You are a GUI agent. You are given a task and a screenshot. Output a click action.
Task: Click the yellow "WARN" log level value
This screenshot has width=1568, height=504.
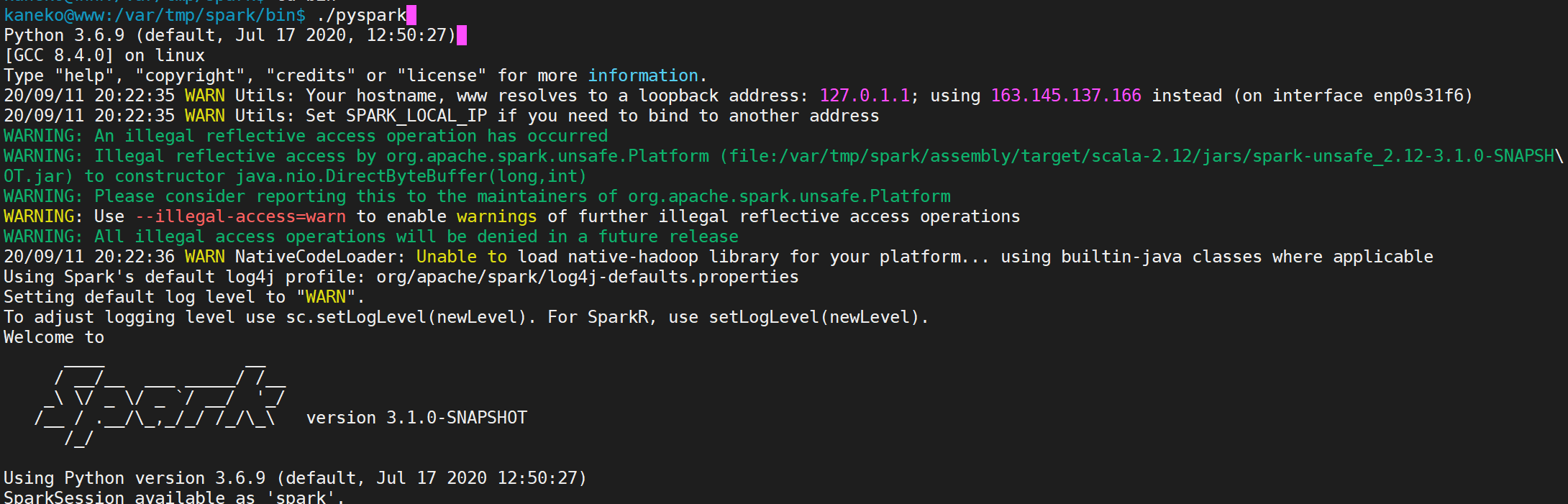pos(326,297)
